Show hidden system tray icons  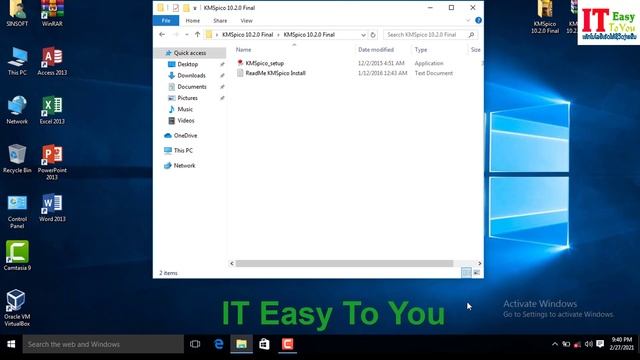555,344
